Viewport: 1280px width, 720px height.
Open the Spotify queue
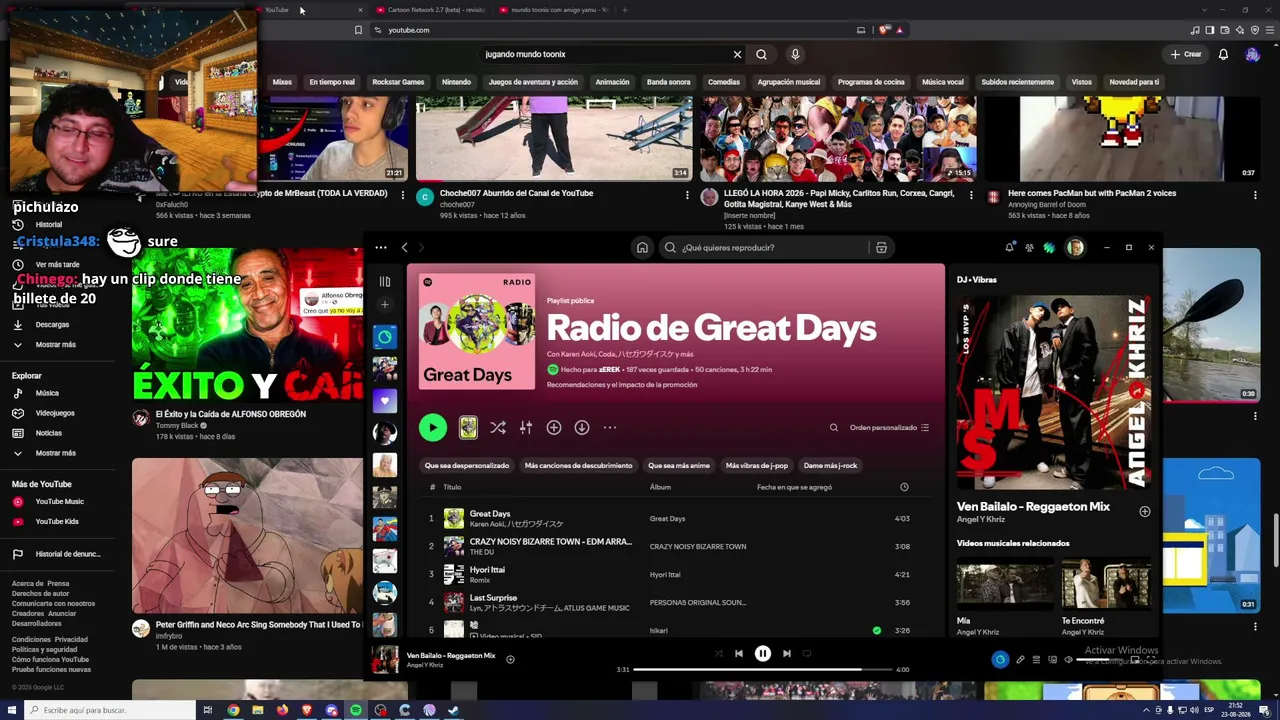1036,660
